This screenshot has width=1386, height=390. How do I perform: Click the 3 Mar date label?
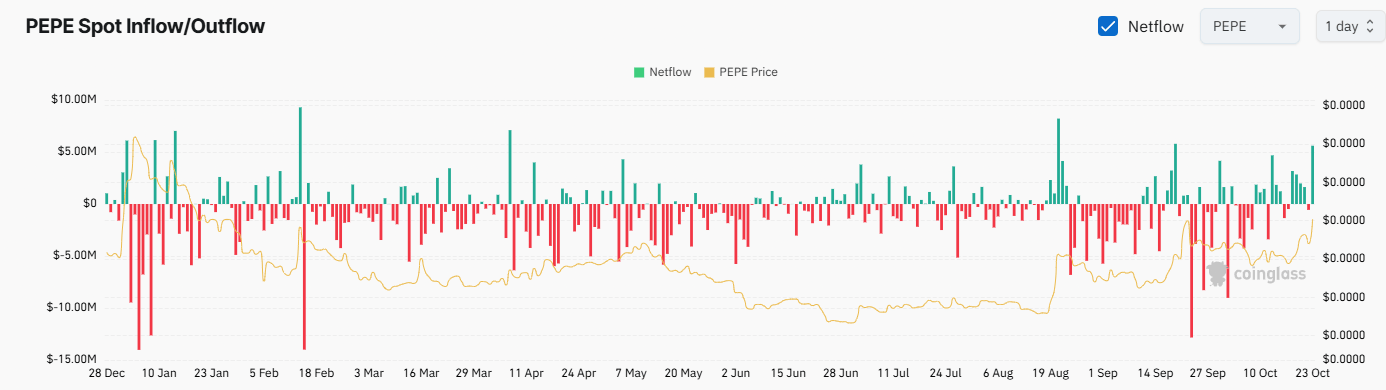tap(369, 373)
